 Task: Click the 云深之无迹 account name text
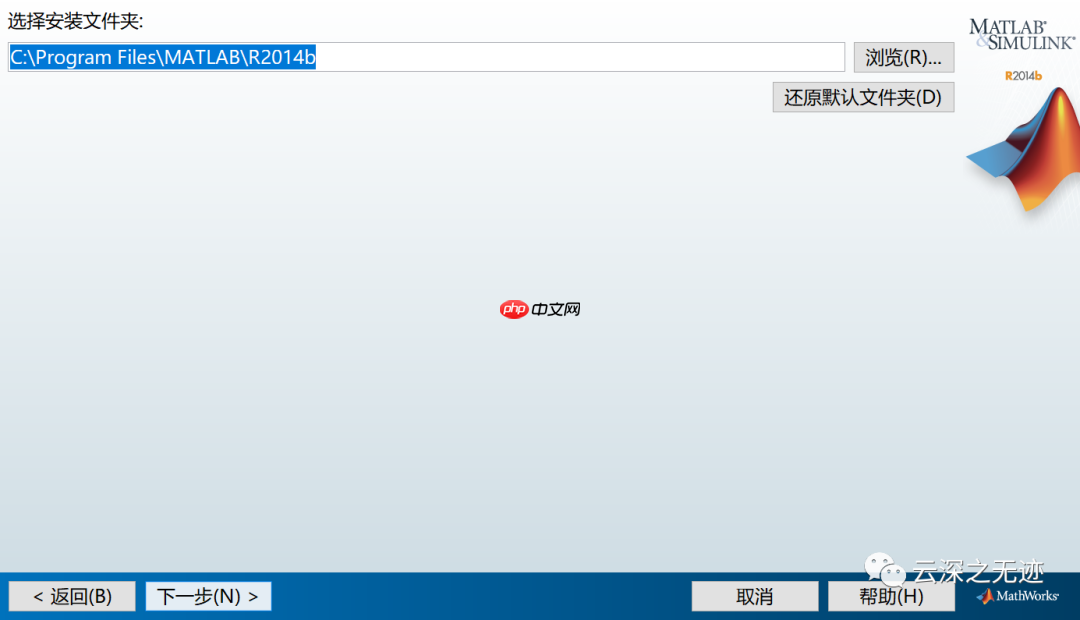(x=978, y=571)
